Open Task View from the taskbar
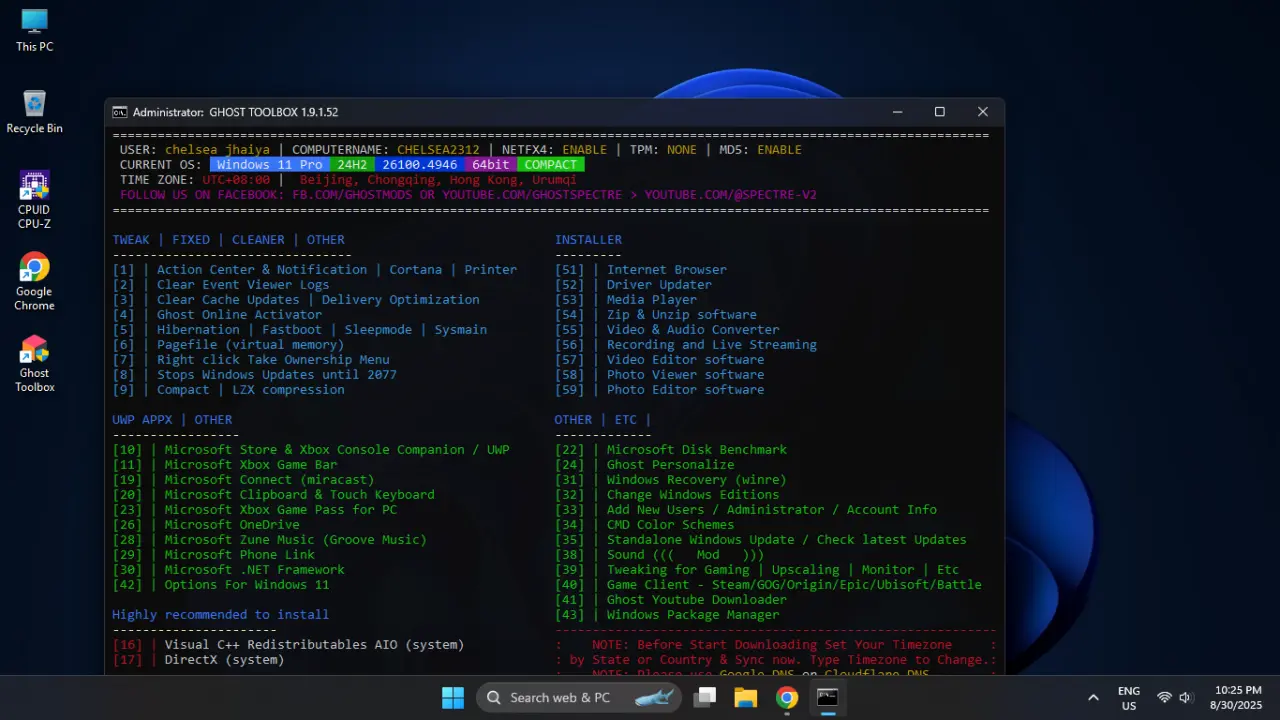 click(x=706, y=697)
